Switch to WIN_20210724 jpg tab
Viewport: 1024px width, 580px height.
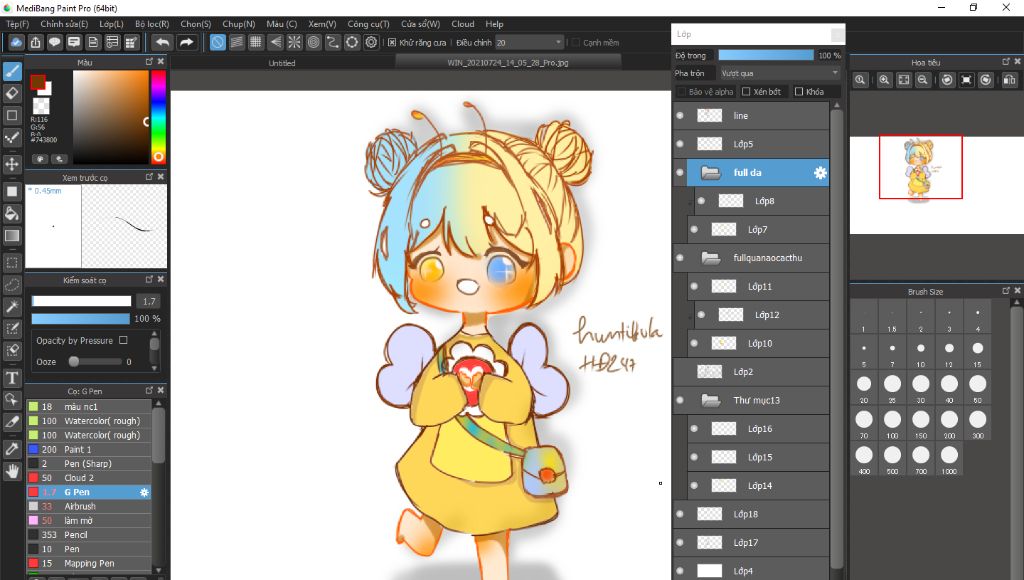click(507, 63)
